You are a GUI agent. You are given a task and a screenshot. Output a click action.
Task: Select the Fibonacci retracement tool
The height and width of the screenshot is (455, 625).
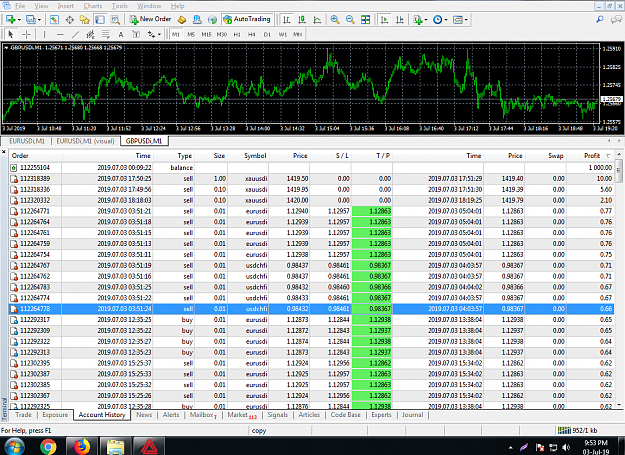(x=106, y=35)
